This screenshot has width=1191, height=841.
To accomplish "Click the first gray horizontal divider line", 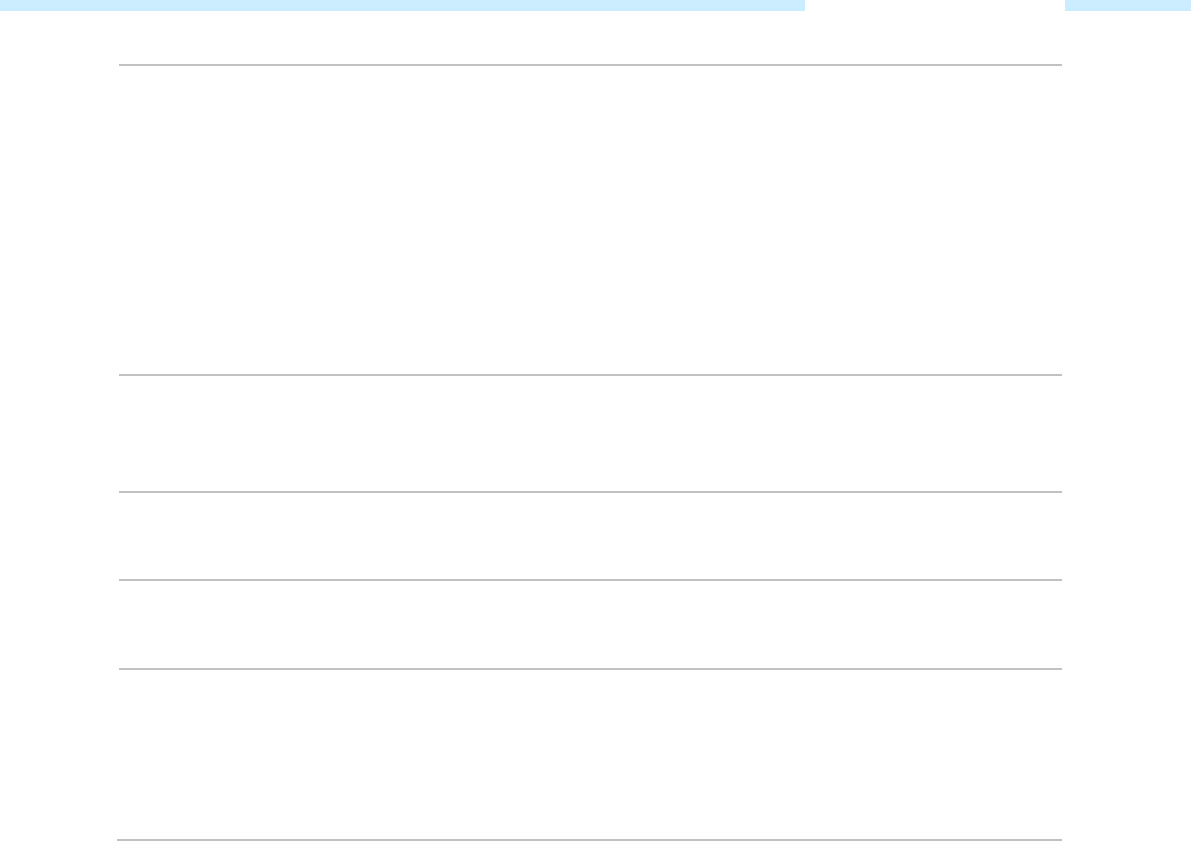I will pyautogui.click(x=590, y=65).
